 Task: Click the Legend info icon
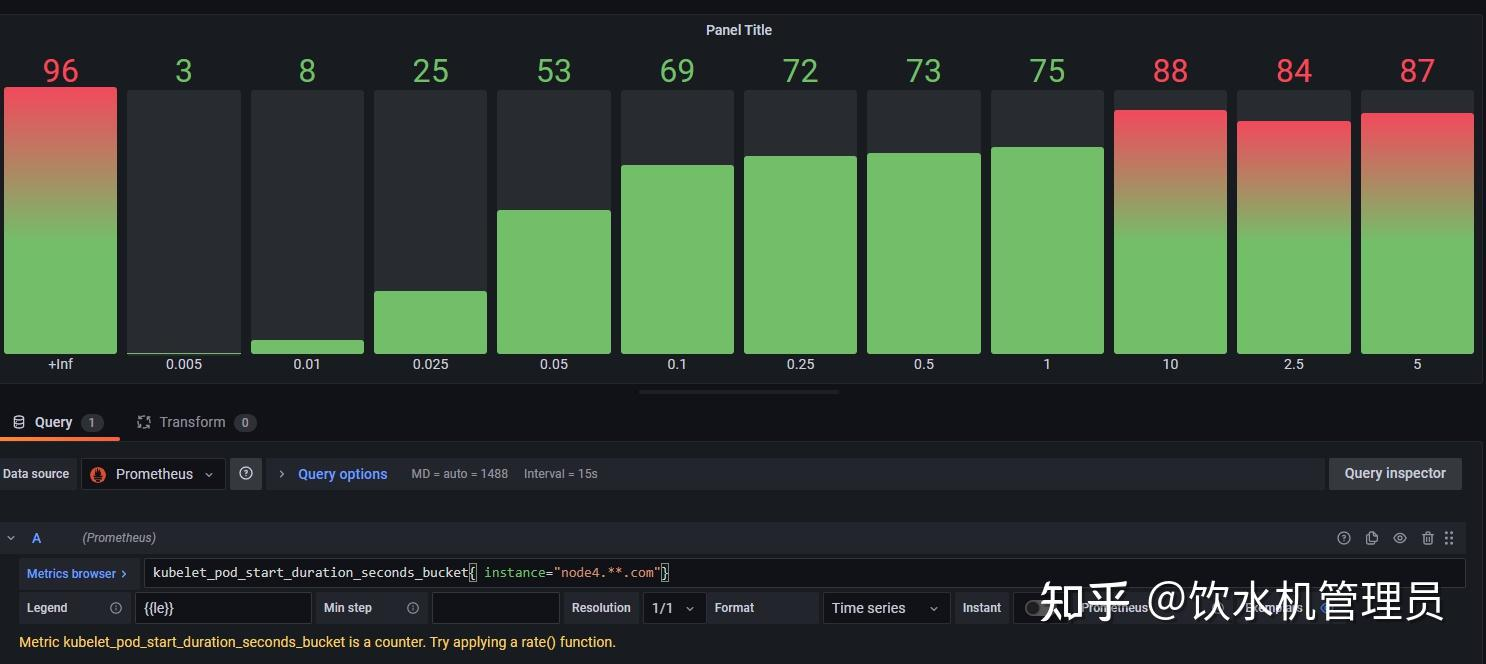point(116,608)
